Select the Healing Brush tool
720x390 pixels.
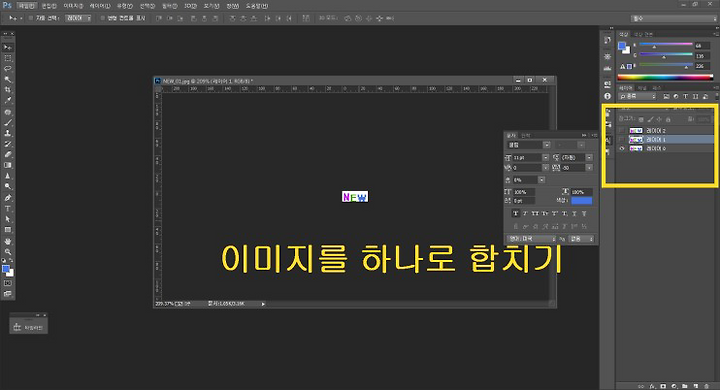tap(8, 112)
